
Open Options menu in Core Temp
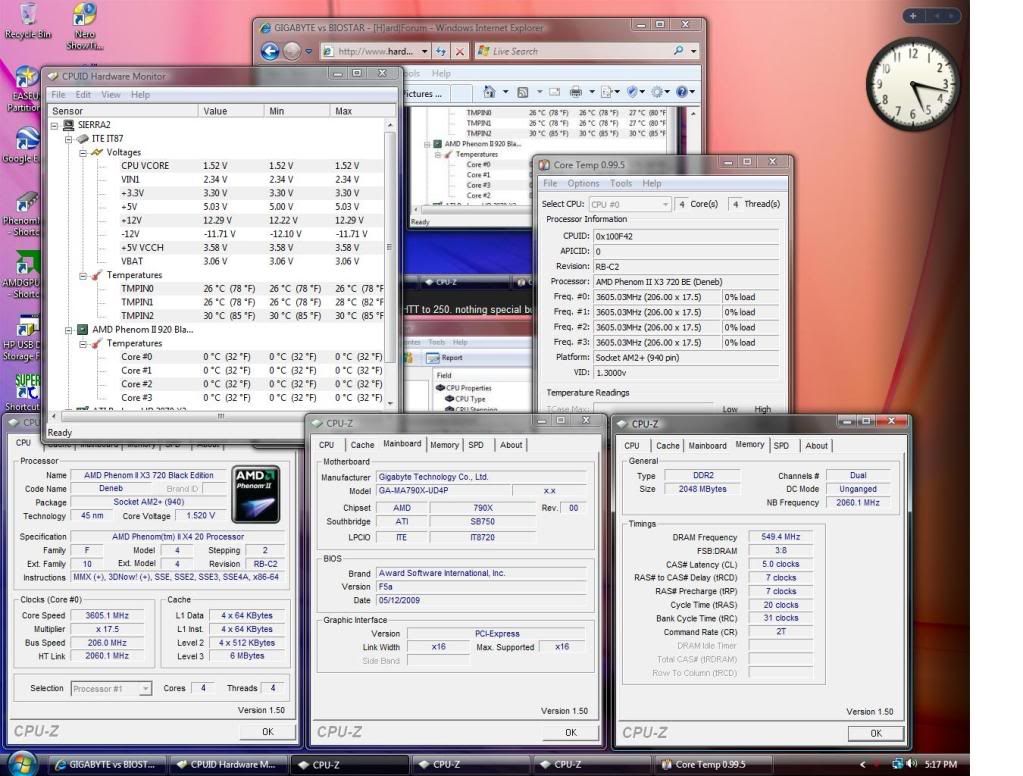coord(583,183)
